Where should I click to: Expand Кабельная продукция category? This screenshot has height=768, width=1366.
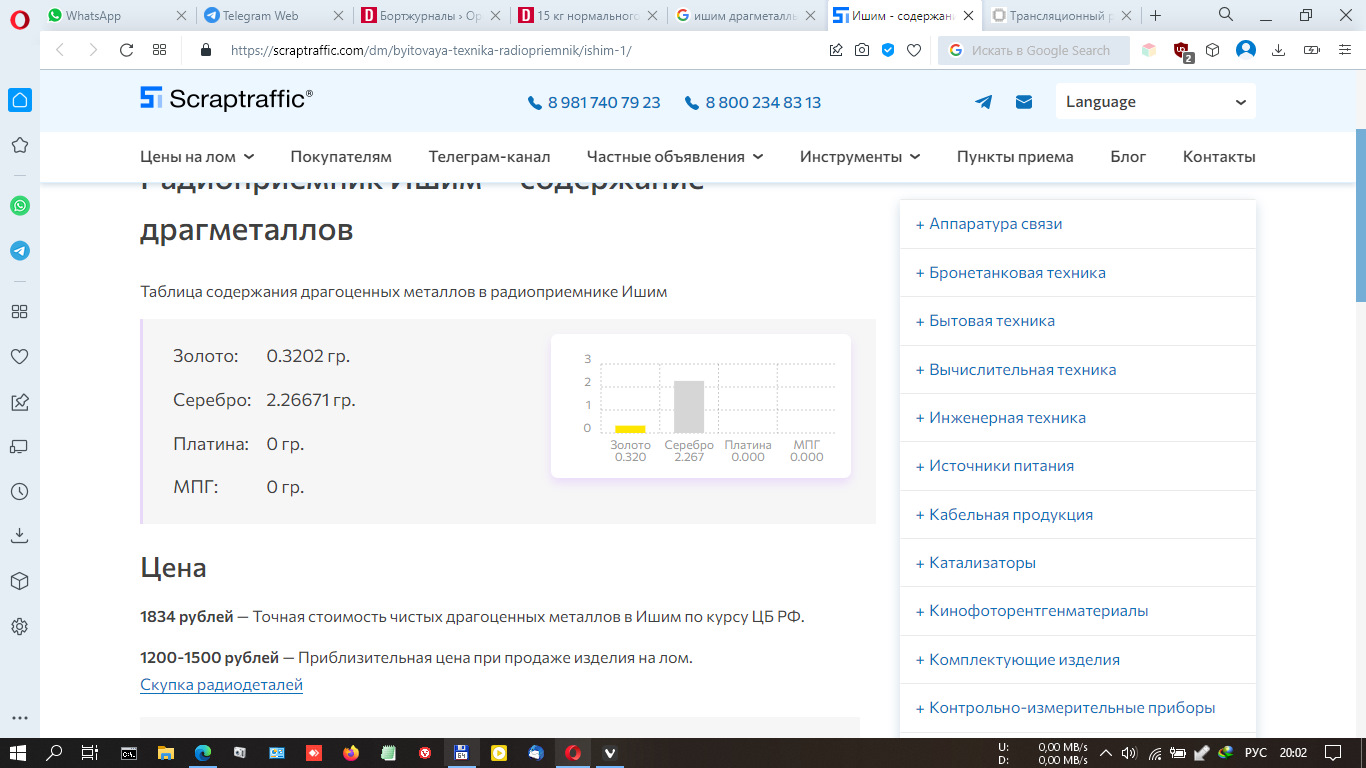(1077, 514)
